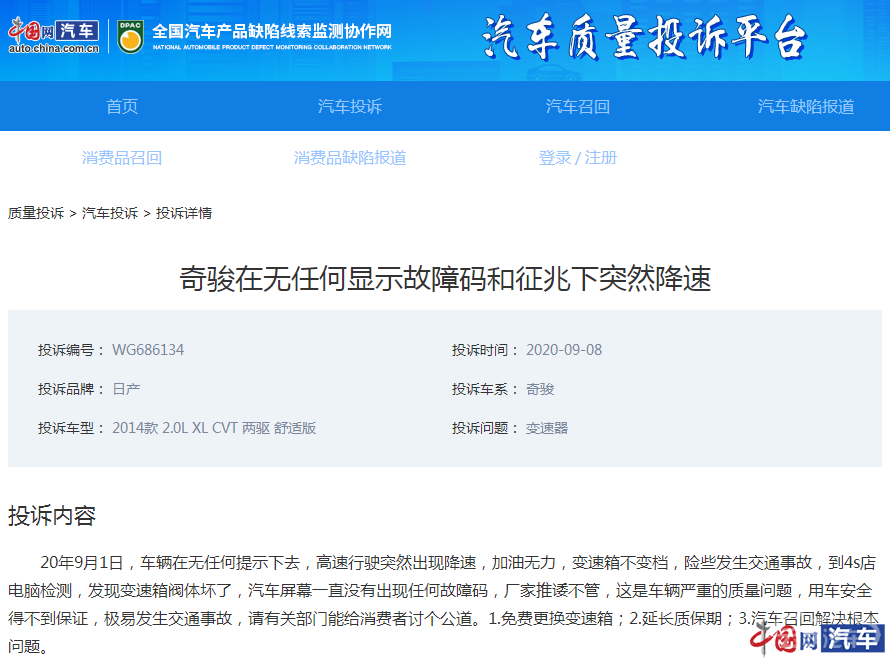Open the 汽车缺陷报道 navigation item
This screenshot has height=666, width=890.
pos(805,106)
